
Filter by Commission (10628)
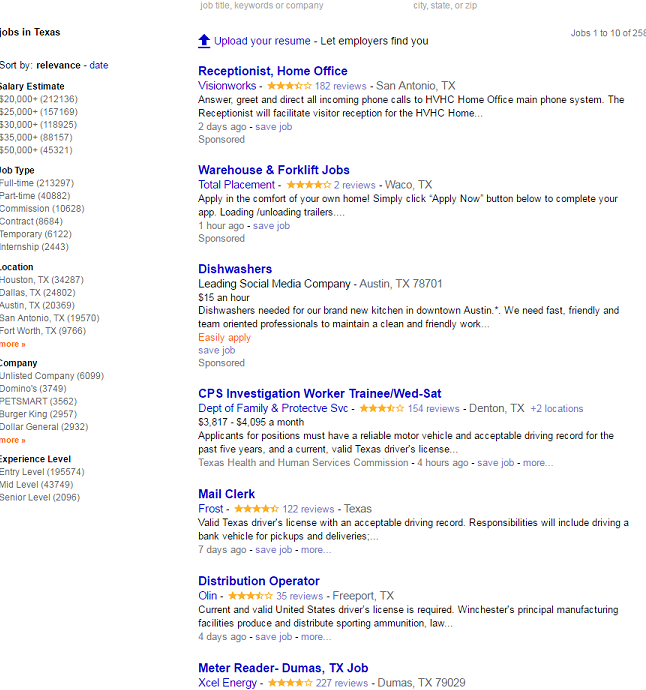pos(42,209)
